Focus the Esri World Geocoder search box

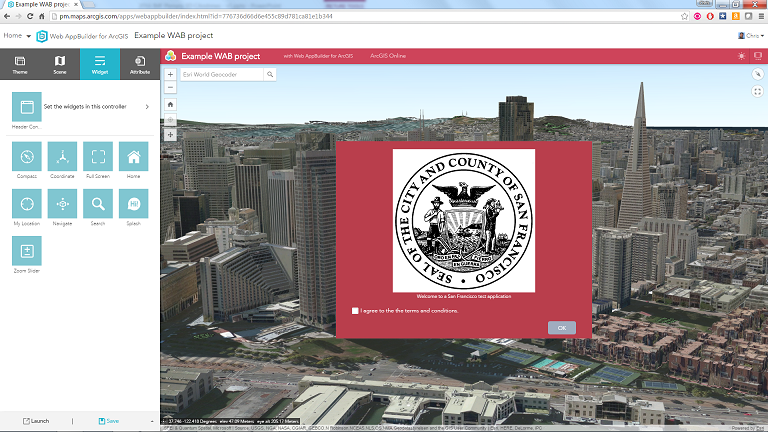point(222,74)
